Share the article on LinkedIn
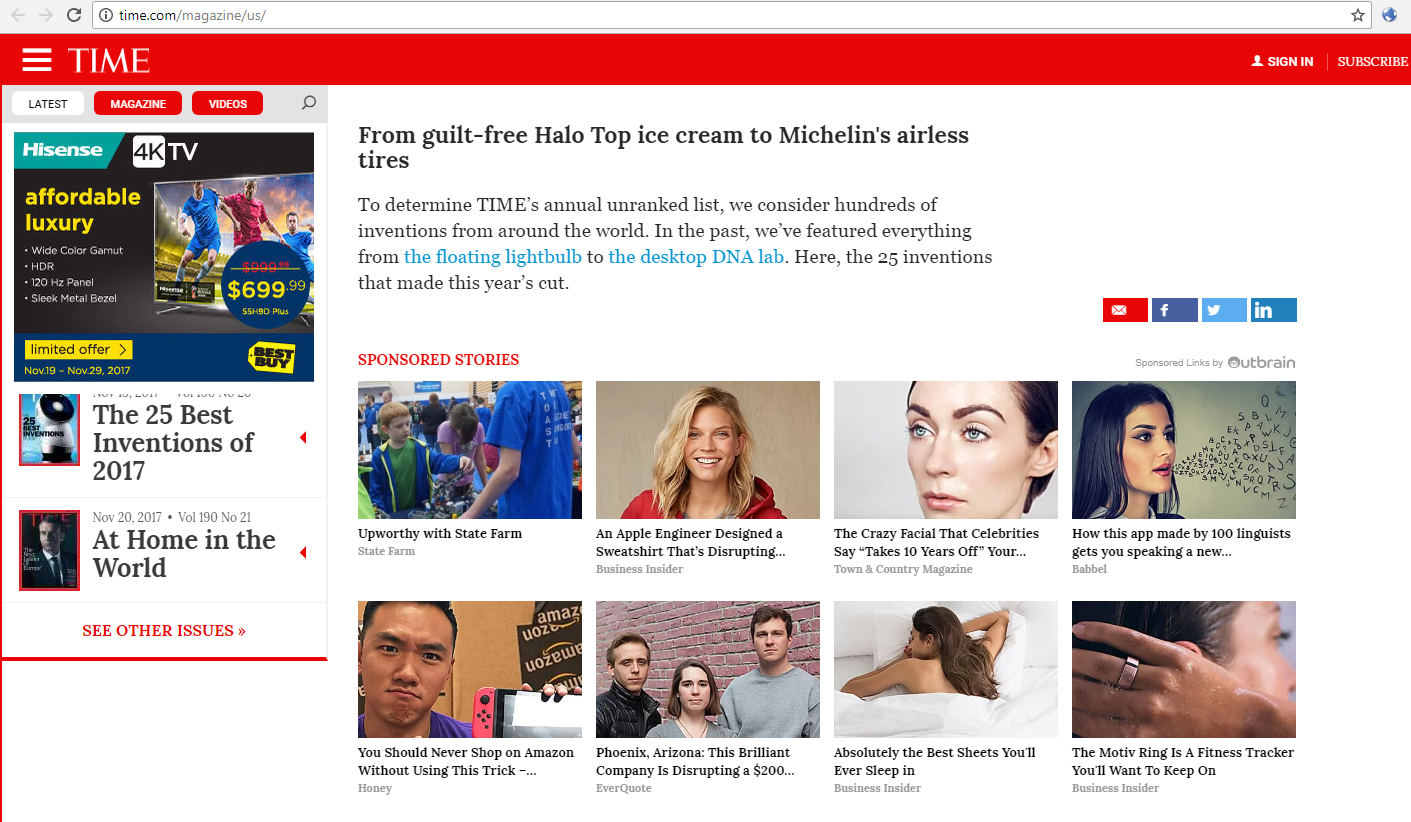The width and height of the screenshot is (1411, 822). coord(1274,310)
